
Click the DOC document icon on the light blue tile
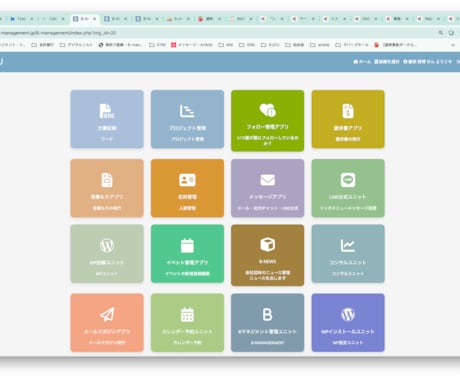[107, 111]
